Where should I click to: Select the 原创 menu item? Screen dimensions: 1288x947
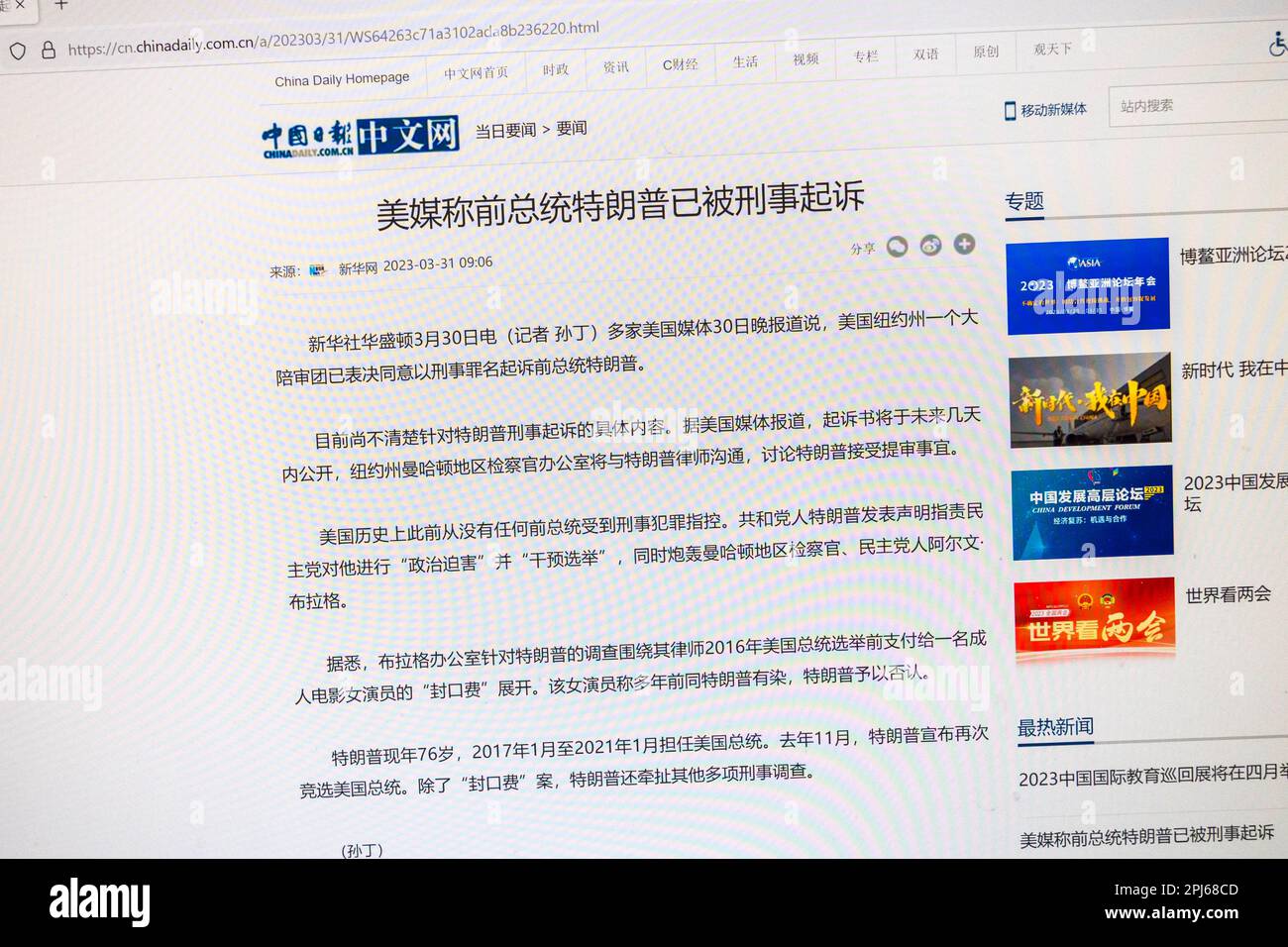pos(986,52)
